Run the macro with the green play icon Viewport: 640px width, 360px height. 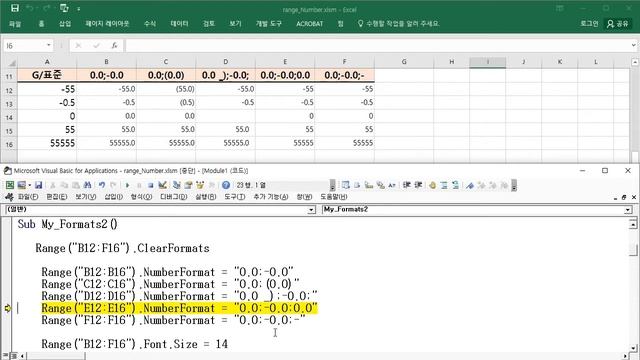pyautogui.click(x=127, y=185)
